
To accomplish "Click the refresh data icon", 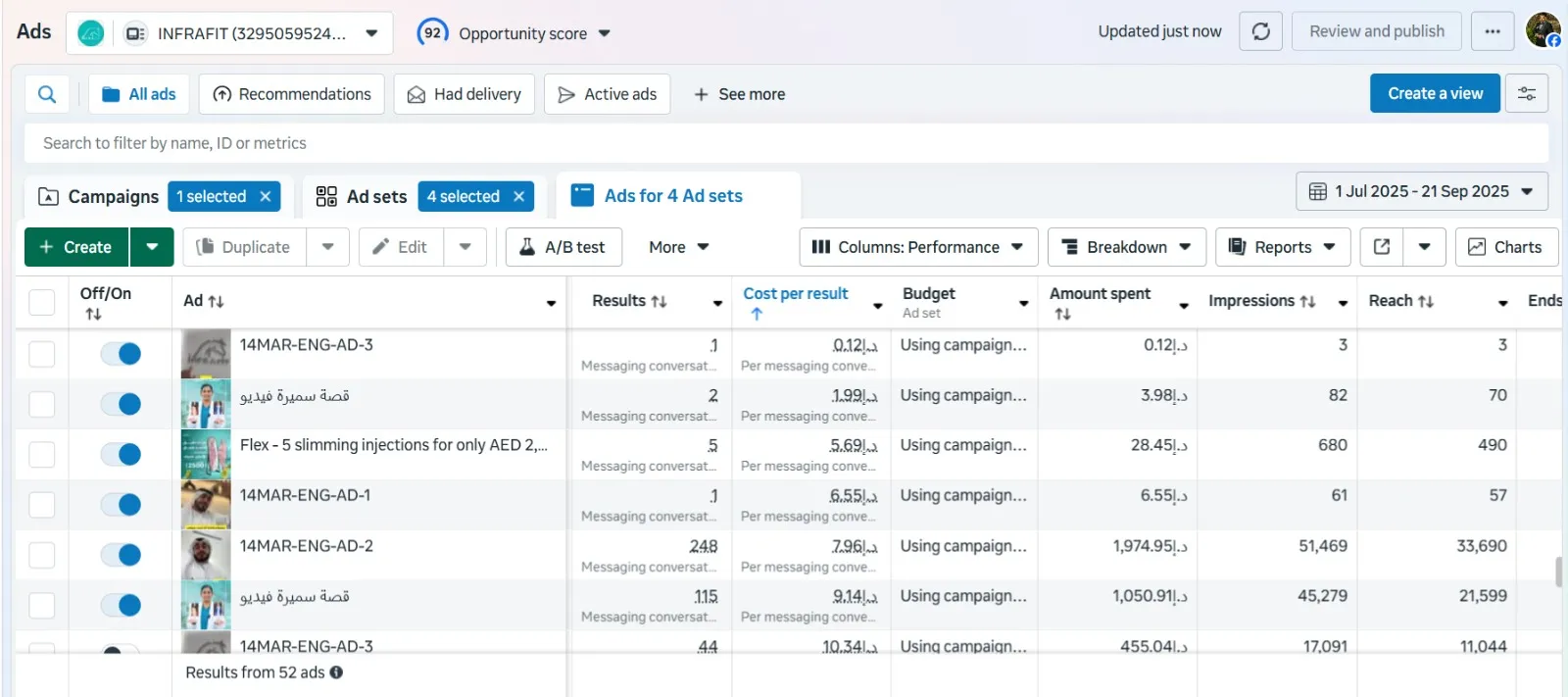I will 1260,31.
